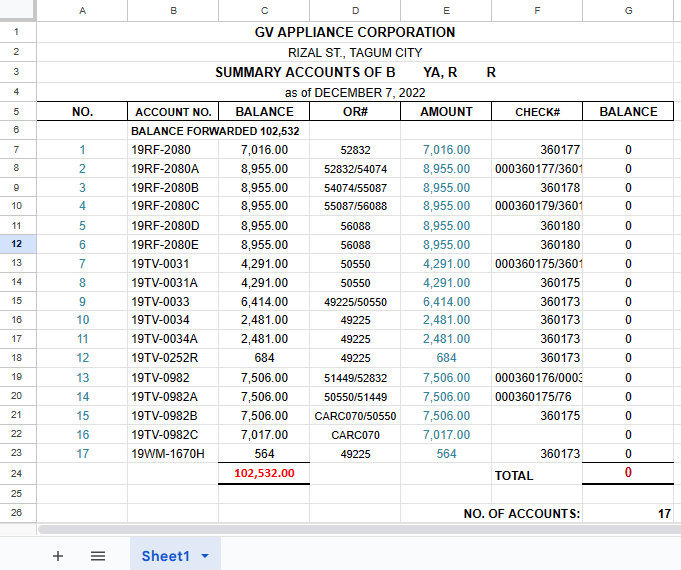Select account cell 19RF-2080E

click(173, 245)
